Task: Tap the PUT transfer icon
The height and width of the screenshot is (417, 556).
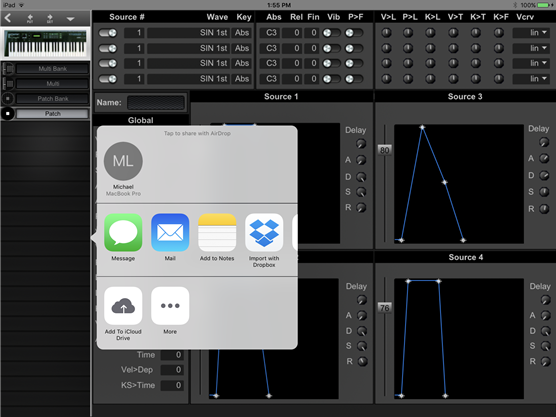Action: pyautogui.click(x=30, y=18)
